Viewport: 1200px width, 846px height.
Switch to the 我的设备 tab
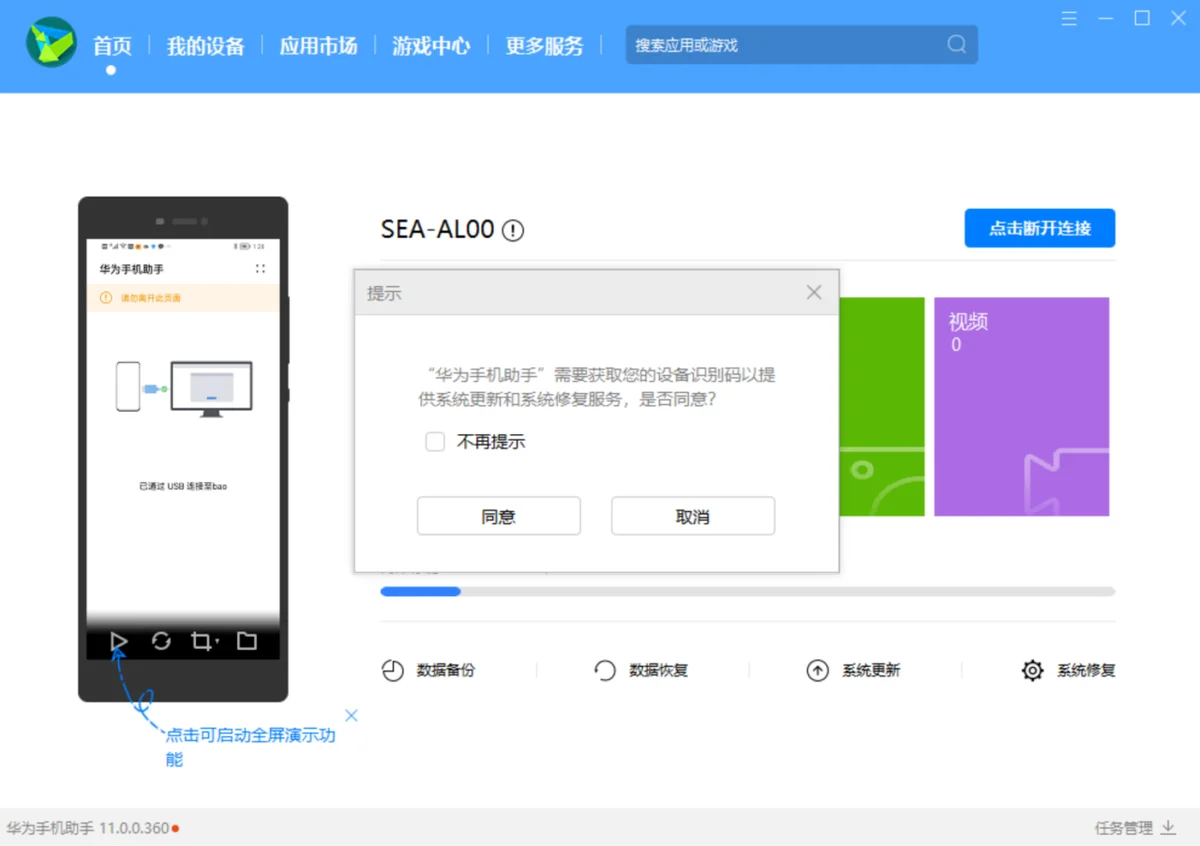[205, 45]
